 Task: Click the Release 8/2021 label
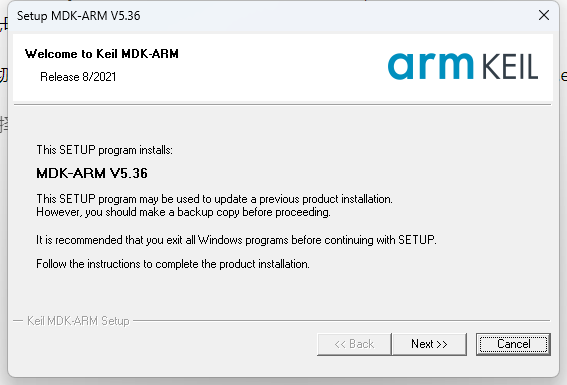(78, 77)
